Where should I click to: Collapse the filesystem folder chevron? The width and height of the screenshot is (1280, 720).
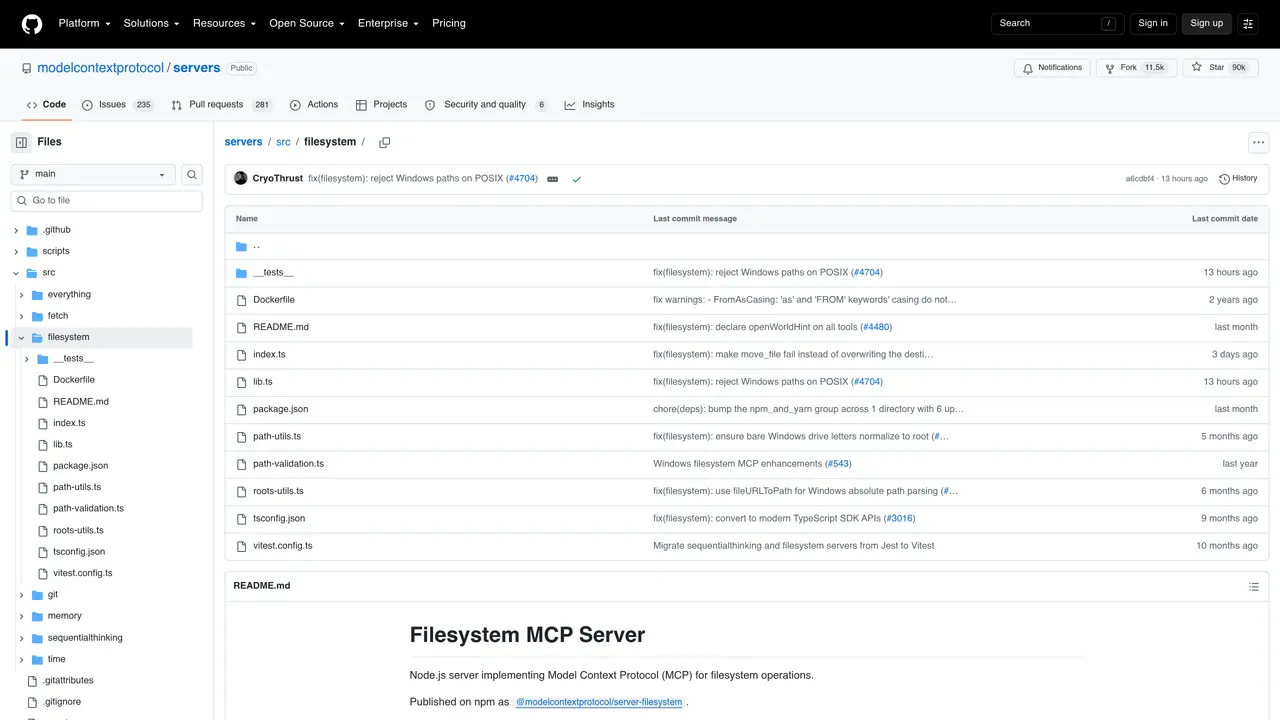coord(22,338)
